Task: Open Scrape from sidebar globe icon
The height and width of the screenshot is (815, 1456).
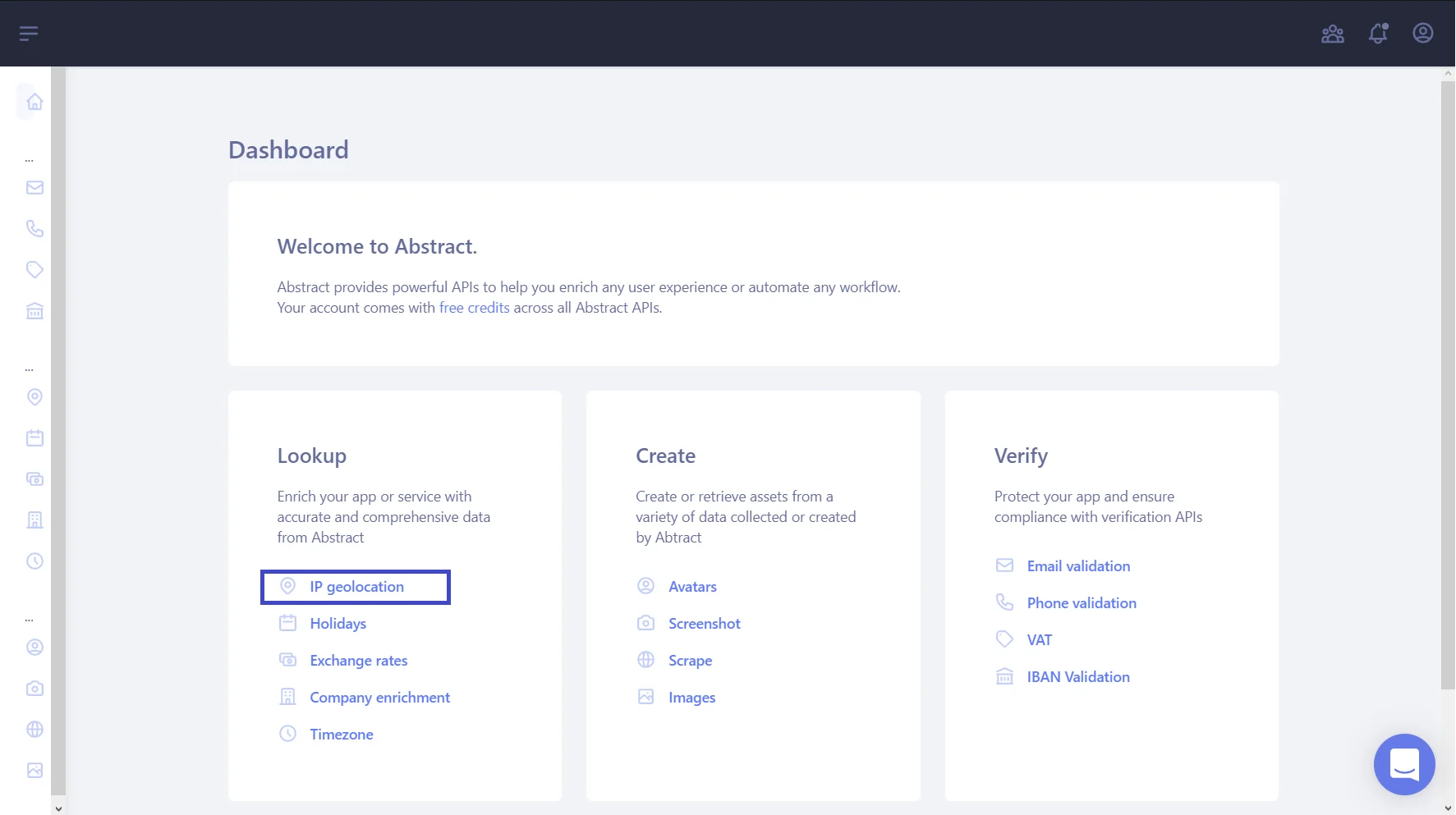Action: tap(34, 730)
